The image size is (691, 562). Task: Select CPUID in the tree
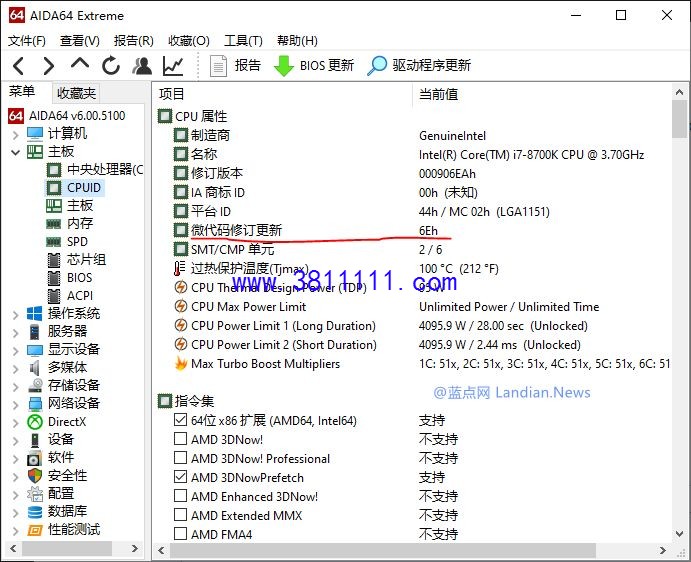74,188
